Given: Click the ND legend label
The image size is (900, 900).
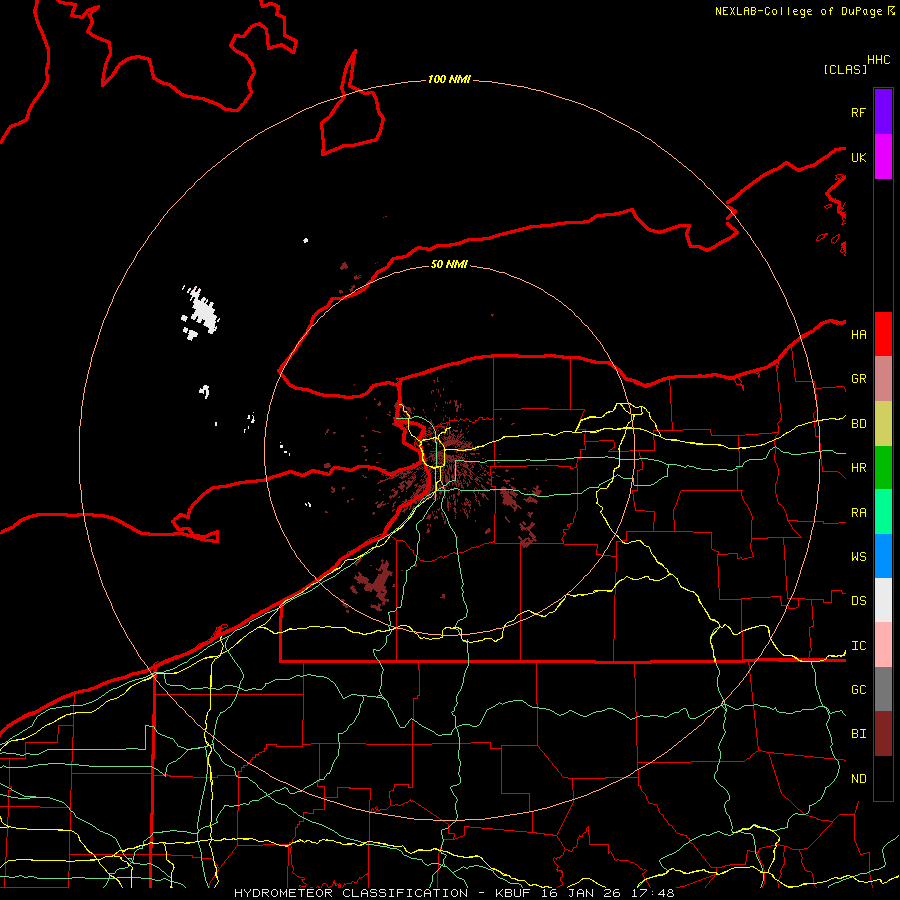Looking at the screenshot, I should (x=858, y=779).
